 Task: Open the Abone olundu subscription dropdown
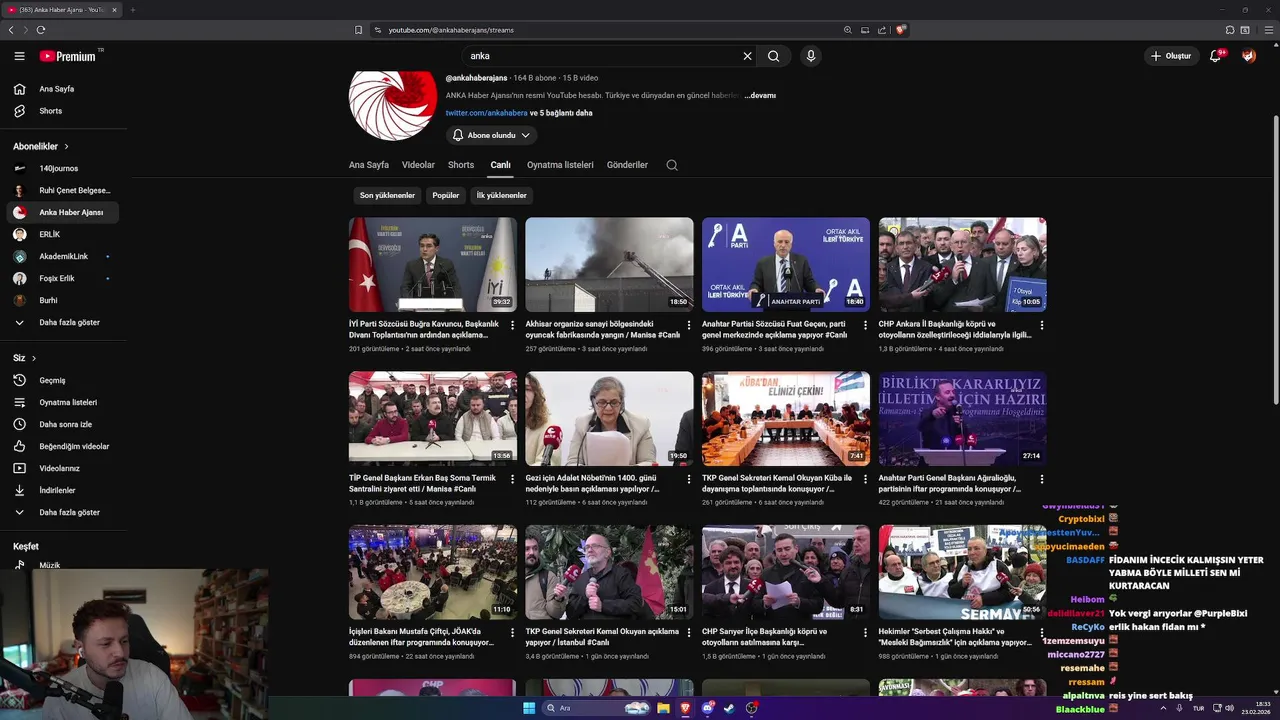(x=492, y=135)
